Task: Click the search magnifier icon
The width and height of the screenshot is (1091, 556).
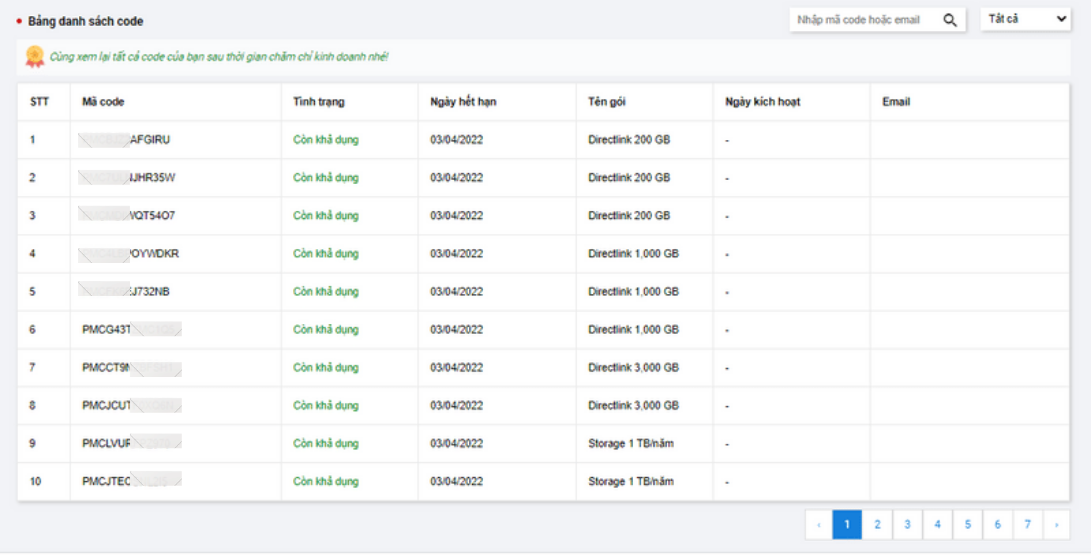Action: click(950, 20)
